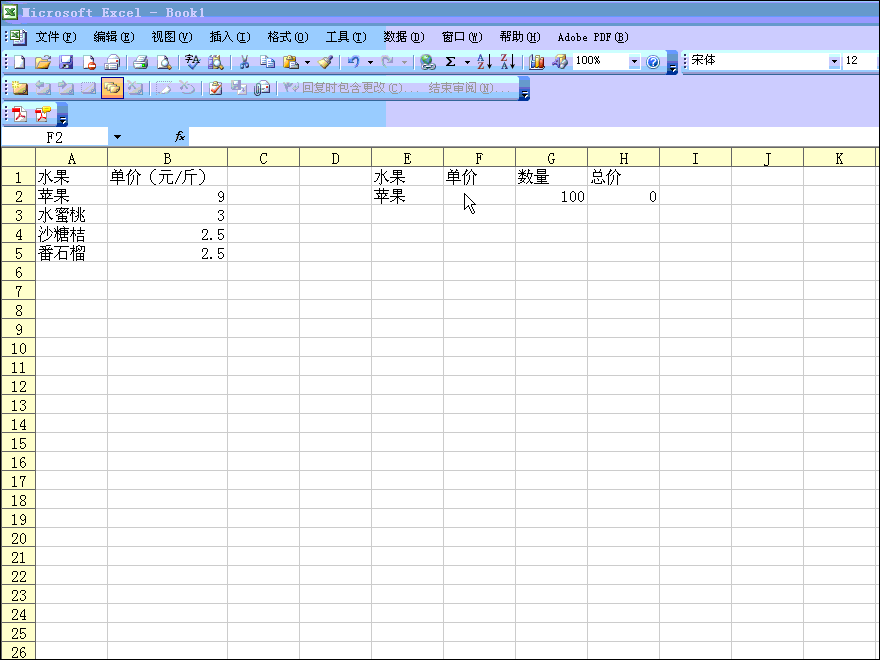Expand the Name Box dropdown arrow
The height and width of the screenshot is (660, 880).
[x=117, y=136]
